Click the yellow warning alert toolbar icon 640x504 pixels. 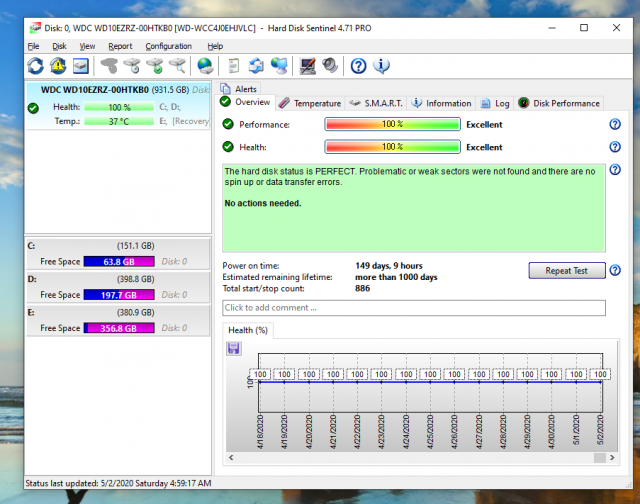coord(58,66)
